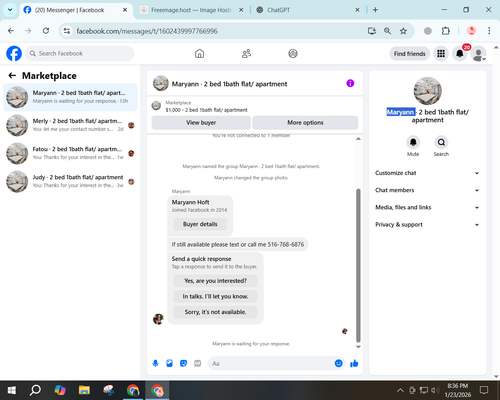Open Buyer details for Maryann Hoft
The image size is (500, 400).
pos(200,224)
